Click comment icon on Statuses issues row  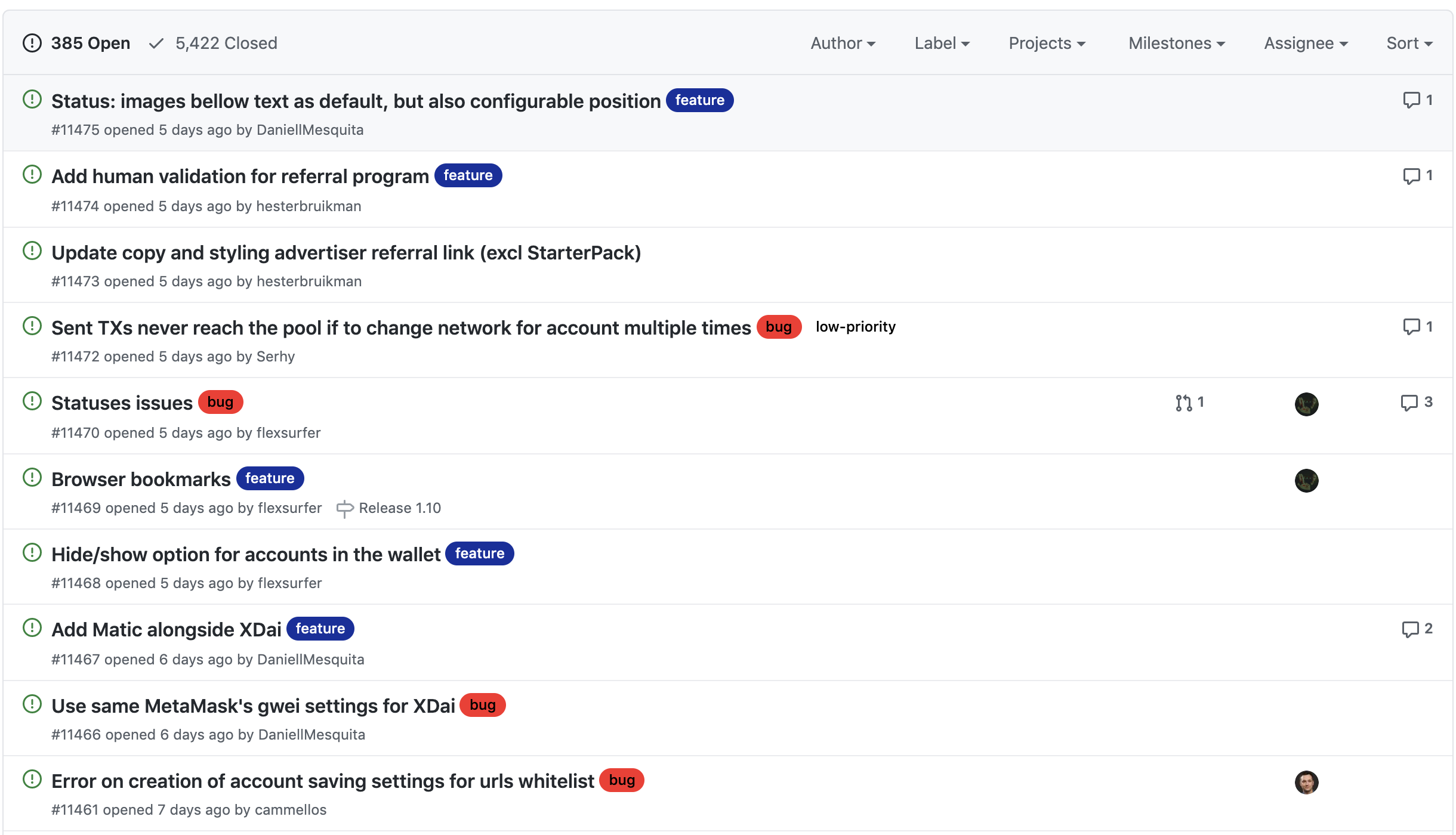point(1409,403)
